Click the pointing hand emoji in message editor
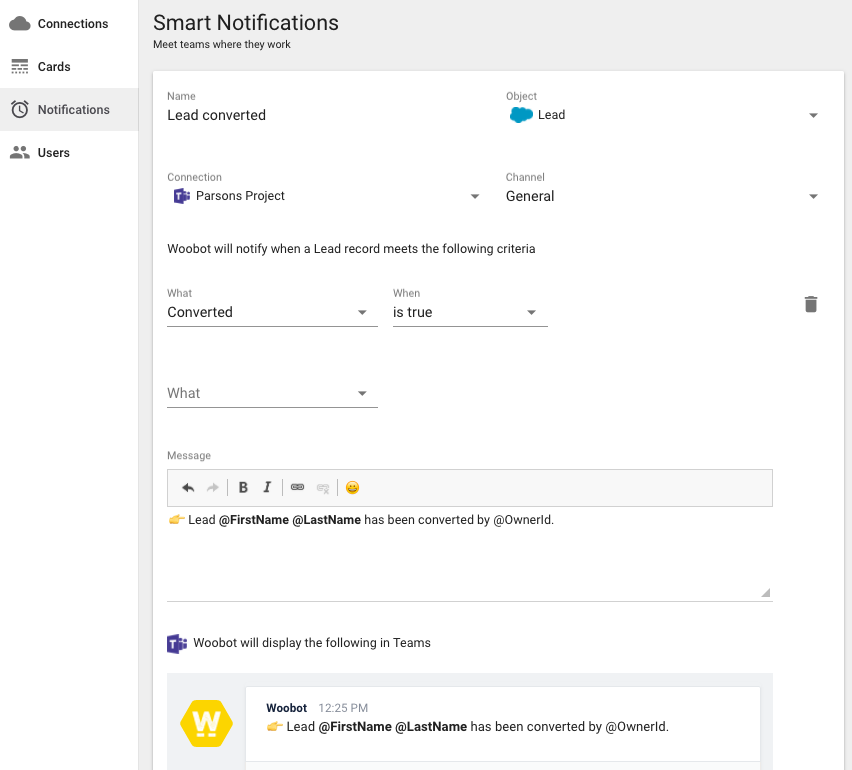This screenshot has width=852, height=770. pos(177,519)
